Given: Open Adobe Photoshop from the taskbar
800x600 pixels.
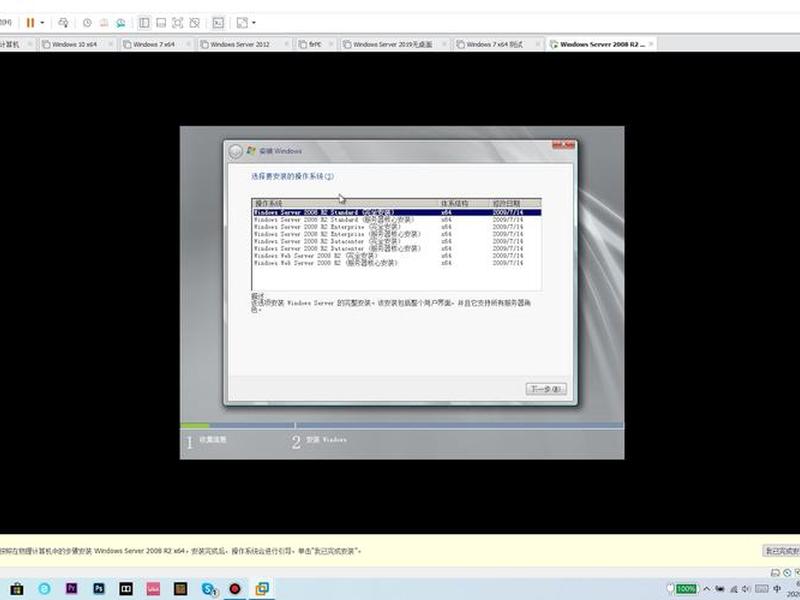Looking at the screenshot, I should [x=99, y=589].
